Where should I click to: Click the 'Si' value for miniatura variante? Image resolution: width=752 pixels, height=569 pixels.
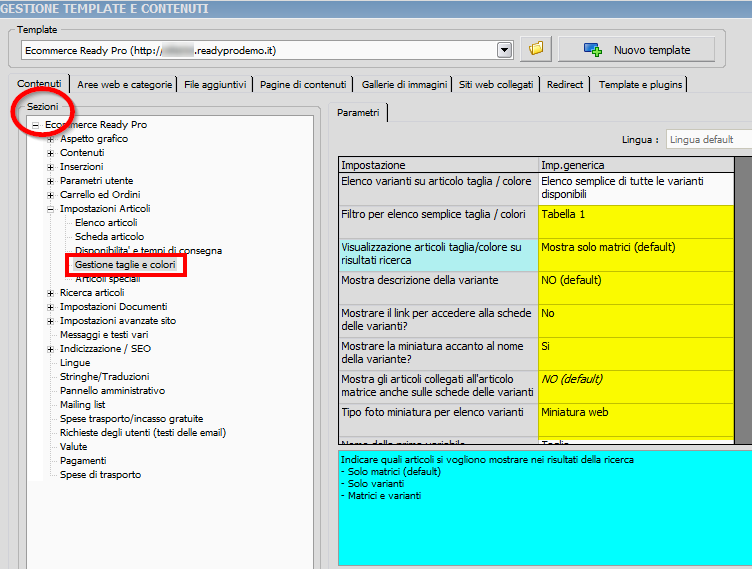point(636,354)
